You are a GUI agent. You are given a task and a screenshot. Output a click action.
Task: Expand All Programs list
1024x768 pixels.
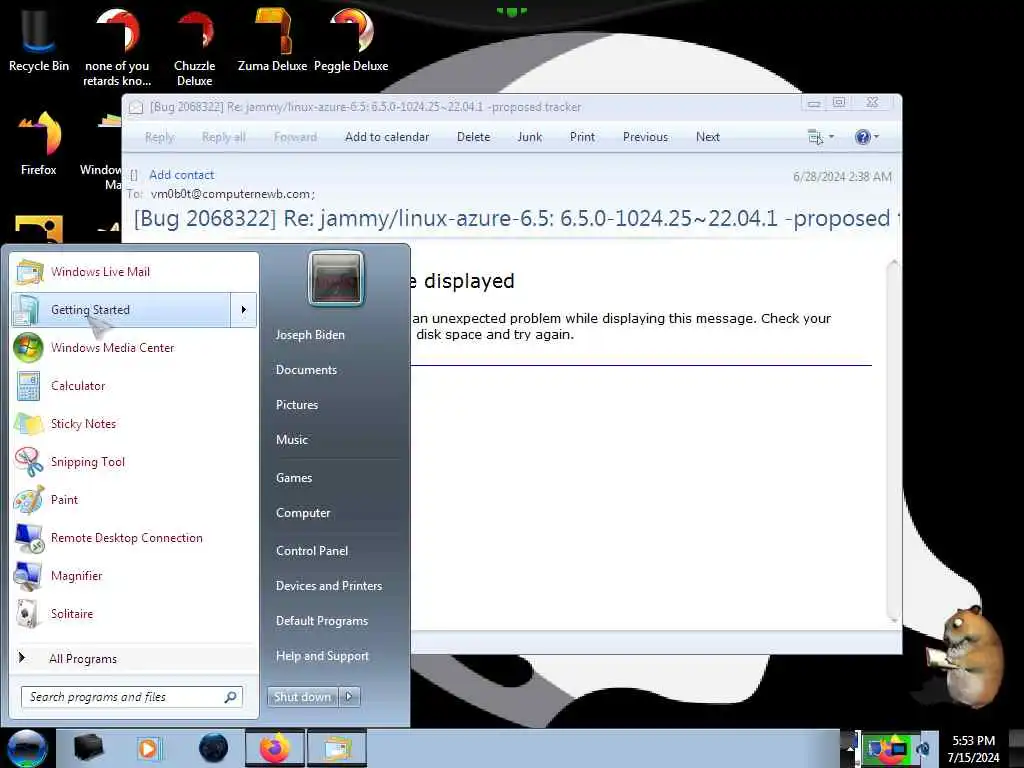[135, 658]
